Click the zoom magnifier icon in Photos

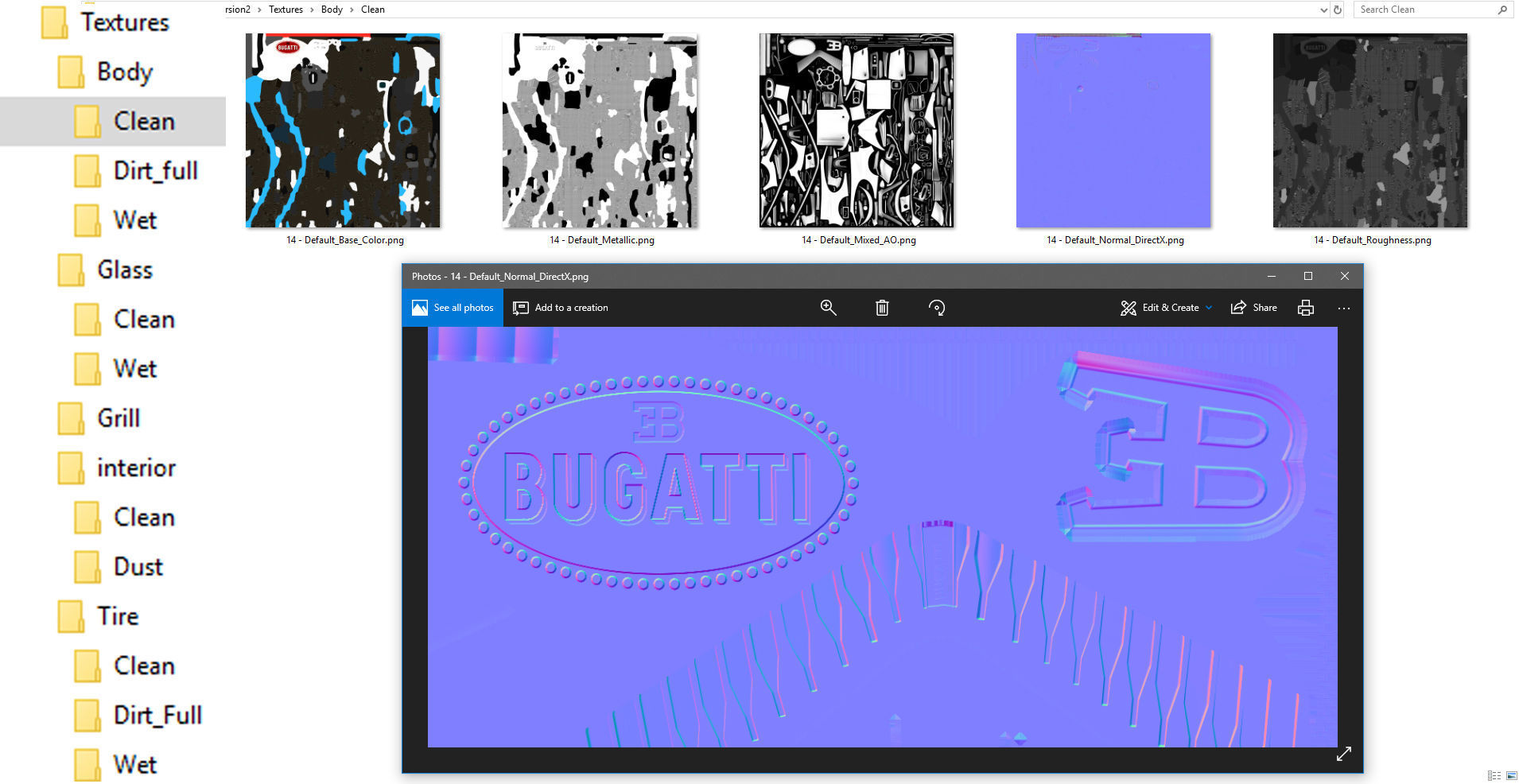828,308
